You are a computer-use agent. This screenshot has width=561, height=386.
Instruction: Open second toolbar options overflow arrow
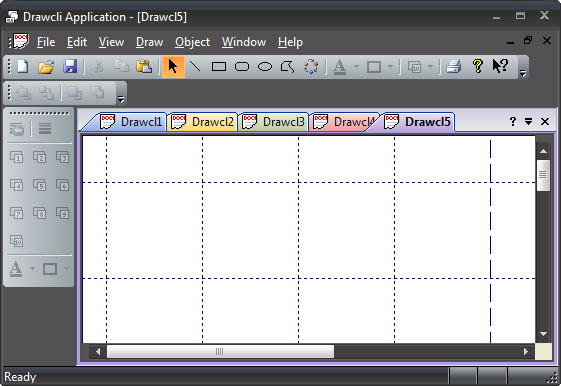(121, 99)
